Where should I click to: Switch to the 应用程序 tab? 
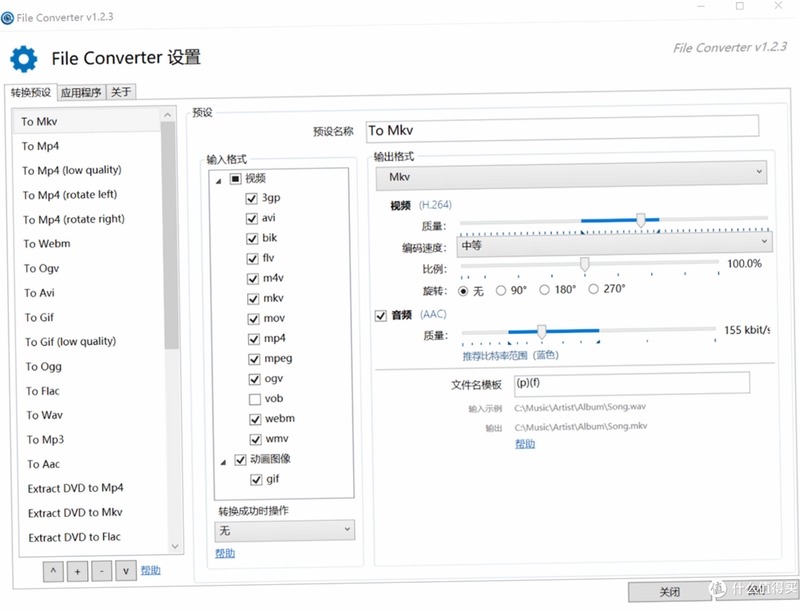pyautogui.click(x=81, y=92)
